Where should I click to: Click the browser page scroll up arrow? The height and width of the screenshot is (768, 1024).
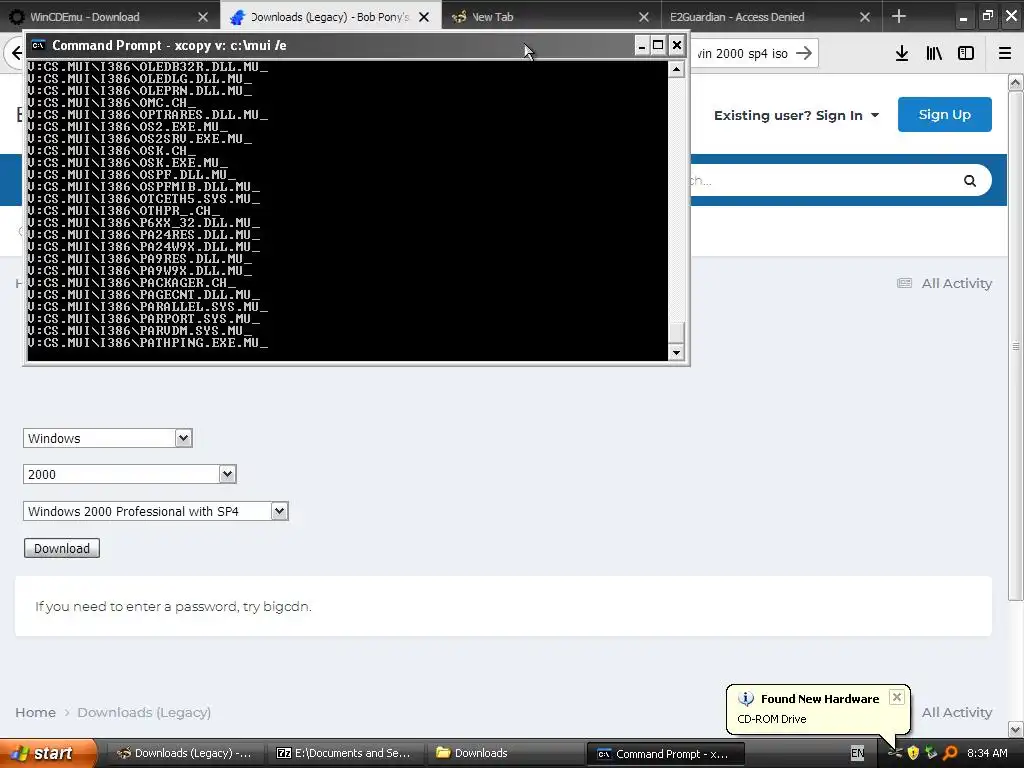(1015, 83)
